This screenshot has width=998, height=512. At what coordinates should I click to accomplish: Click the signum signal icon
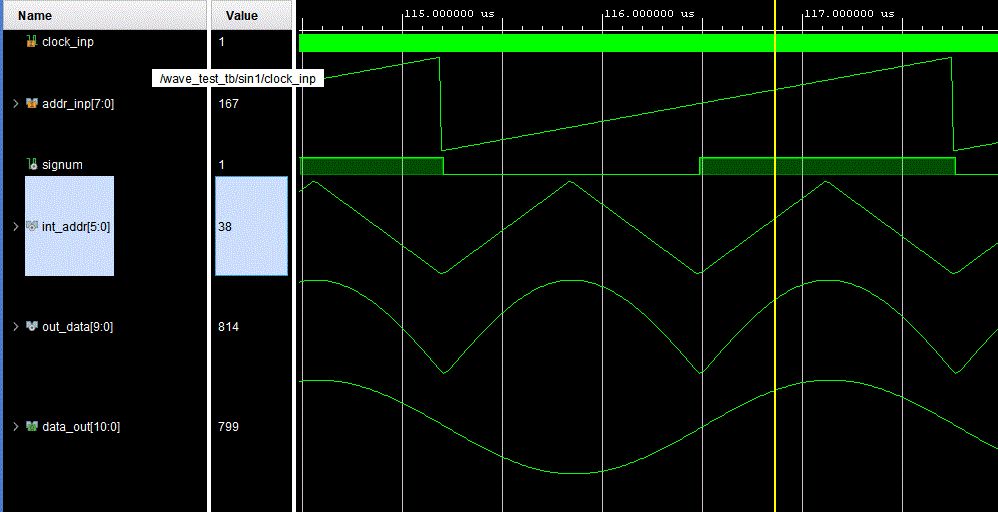click(x=32, y=165)
